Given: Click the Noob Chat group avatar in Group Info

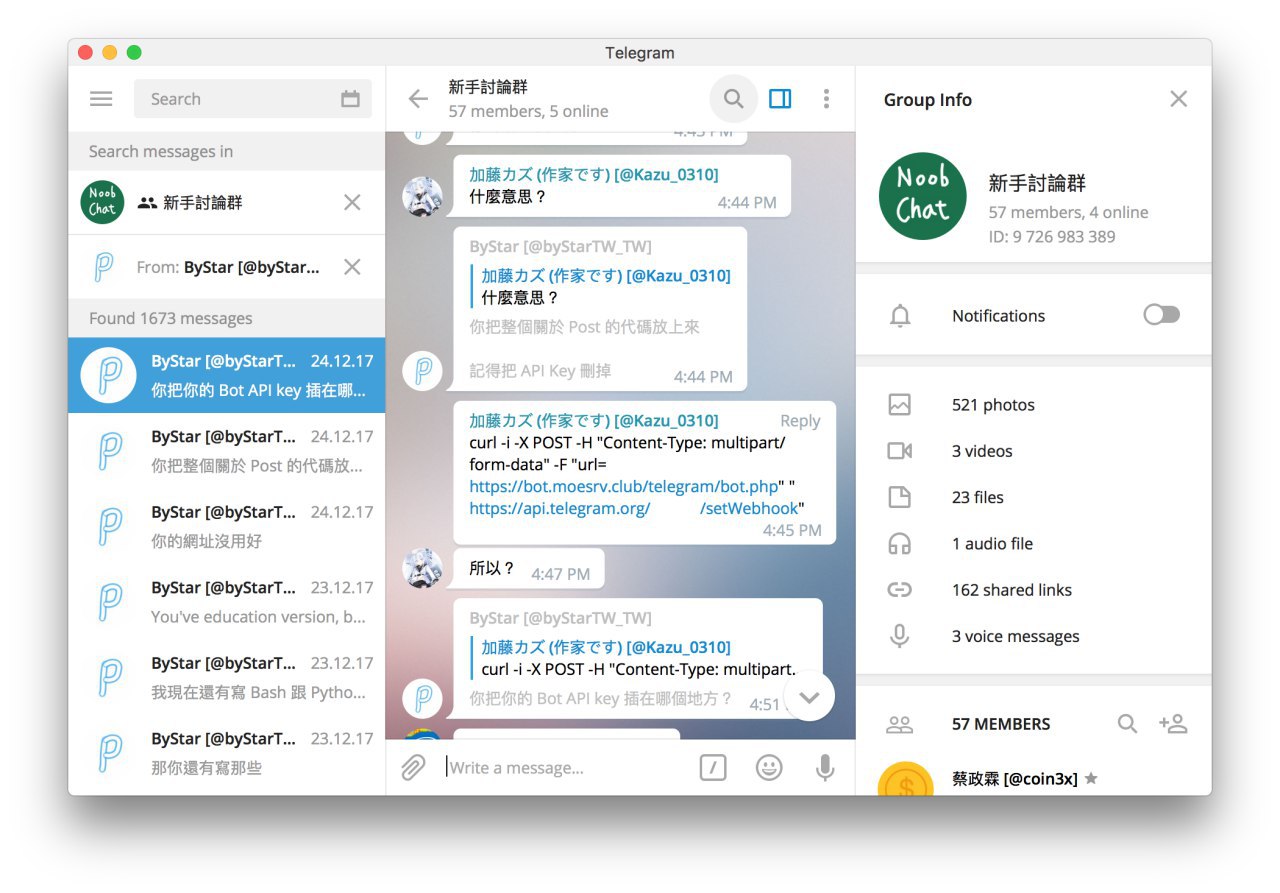Looking at the screenshot, I should point(923,196).
